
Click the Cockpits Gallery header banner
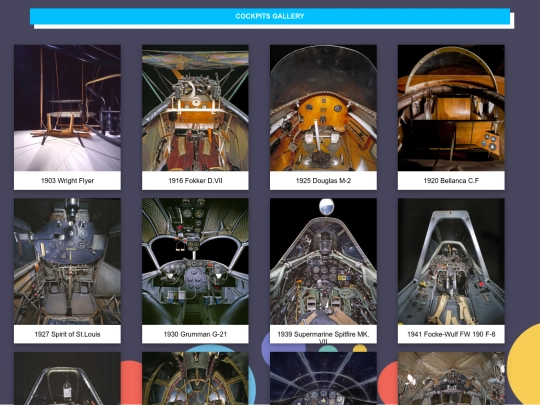tap(270, 16)
